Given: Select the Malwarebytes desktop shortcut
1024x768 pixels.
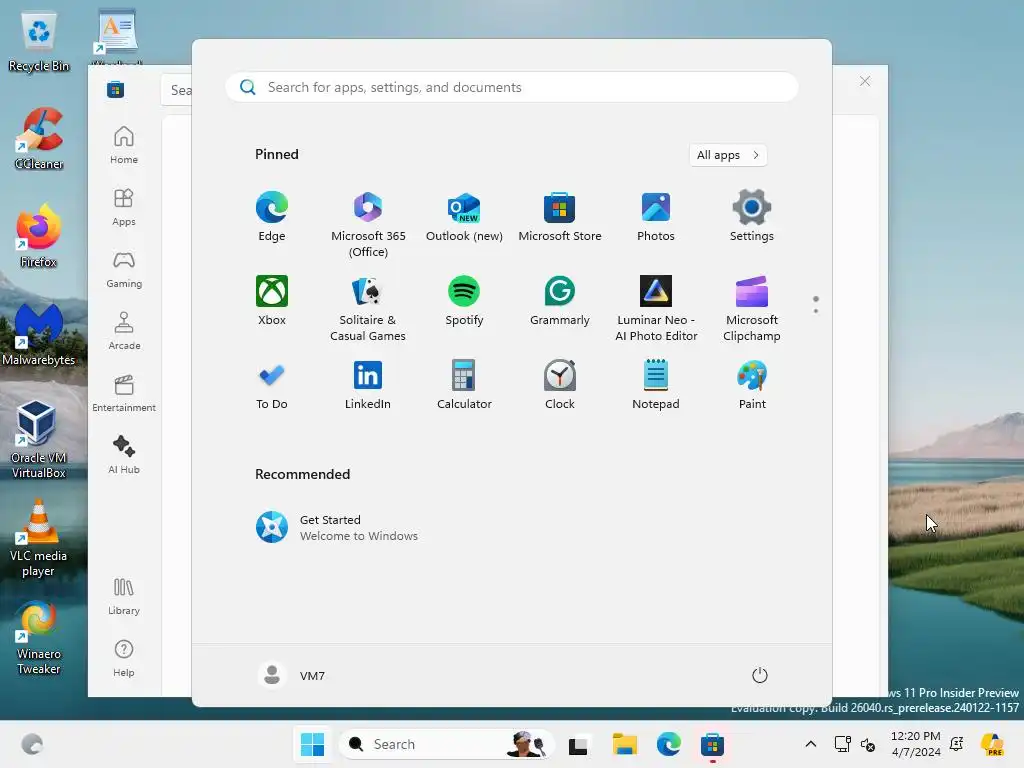Looking at the screenshot, I should coord(39,334).
